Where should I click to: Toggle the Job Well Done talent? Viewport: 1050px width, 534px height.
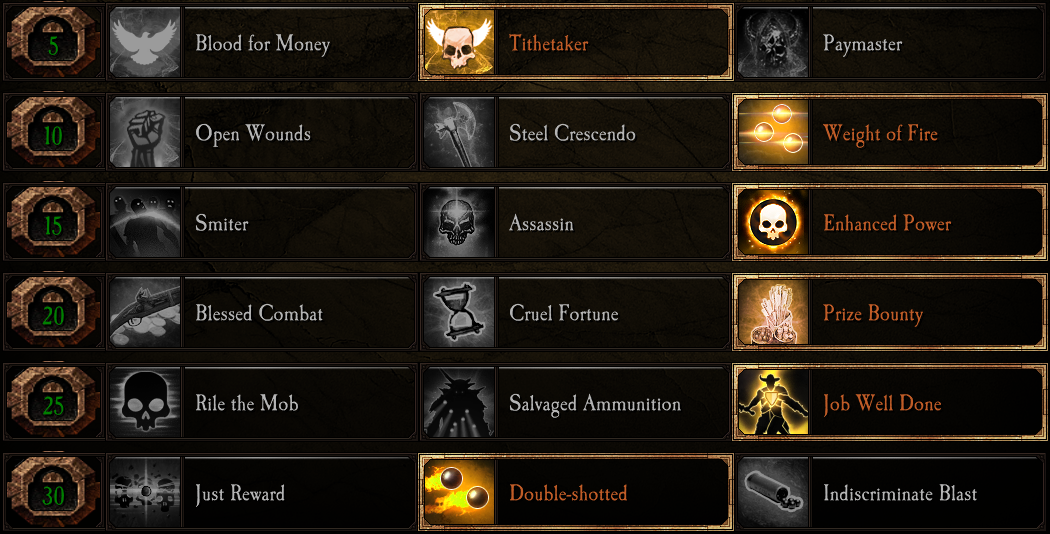pyautogui.click(x=891, y=403)
